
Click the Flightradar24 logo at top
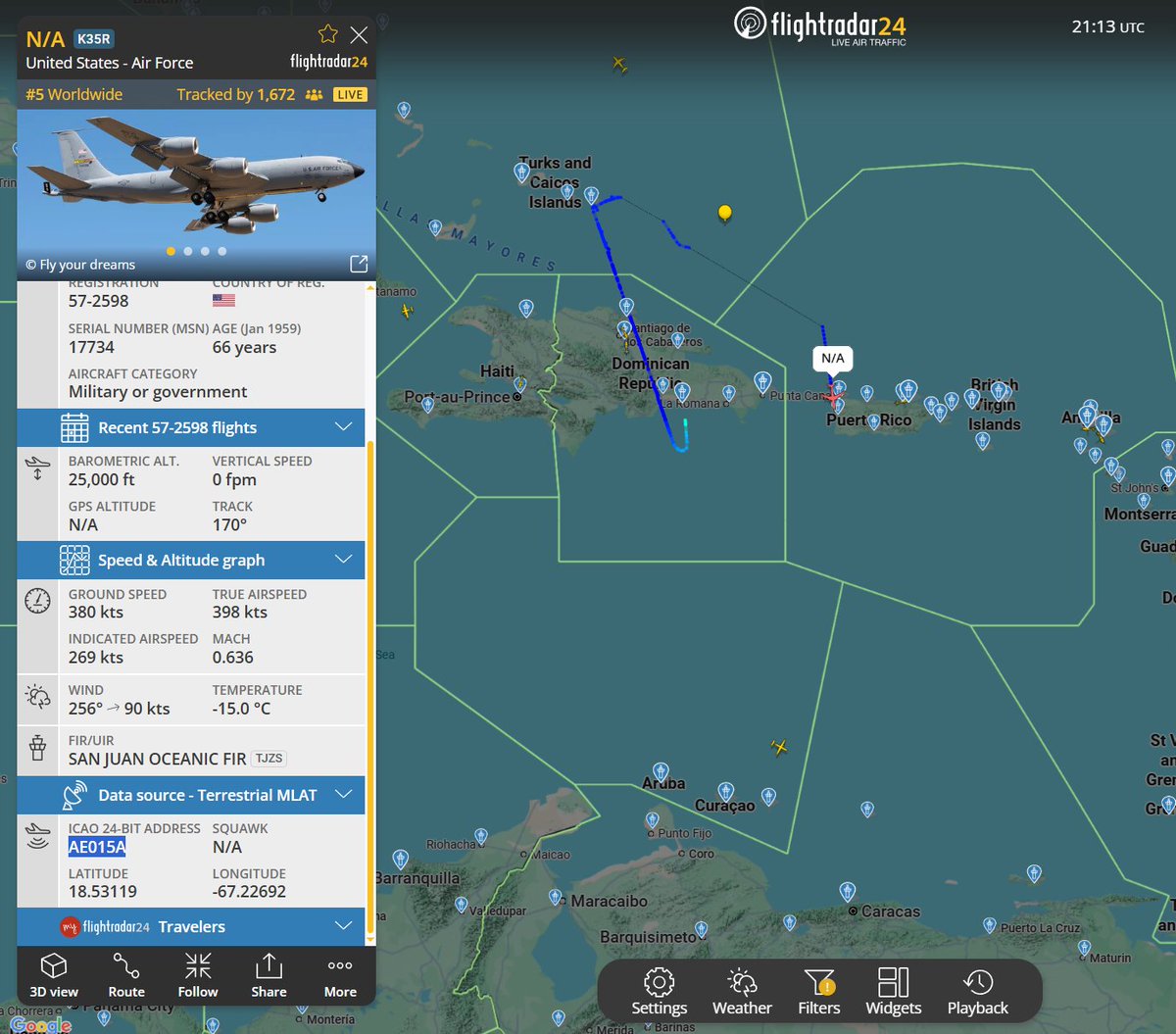pos(820,25)
